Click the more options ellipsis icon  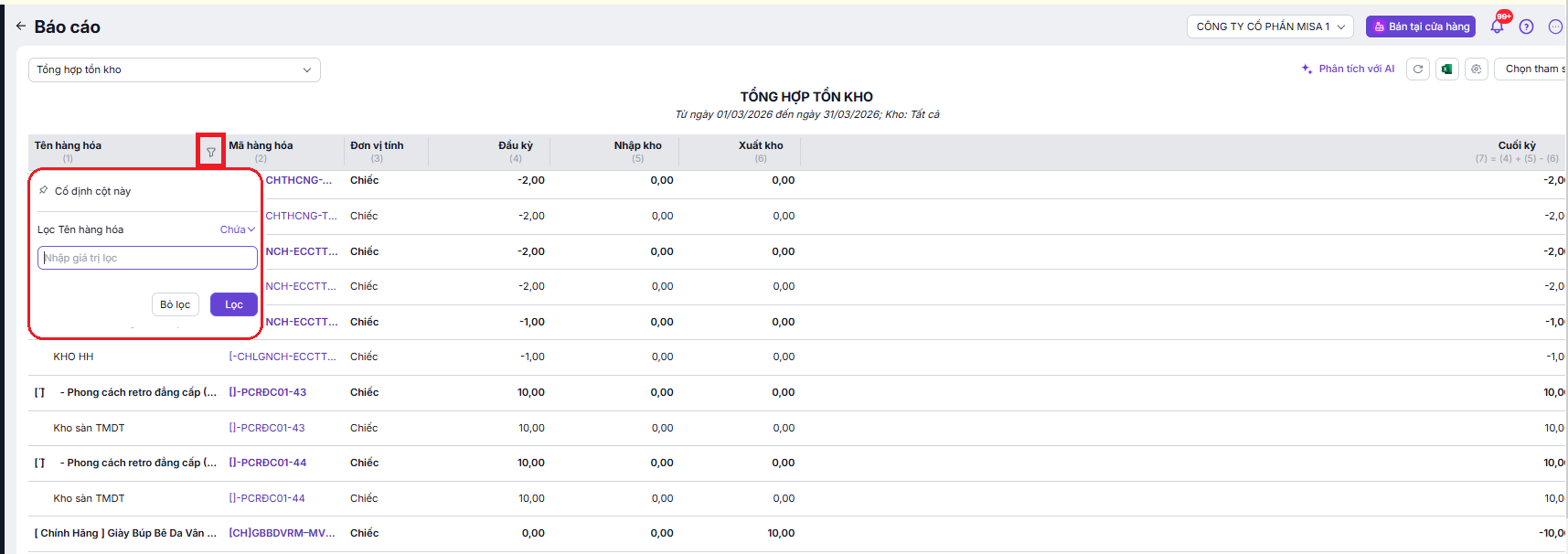tap(1554, 27)
